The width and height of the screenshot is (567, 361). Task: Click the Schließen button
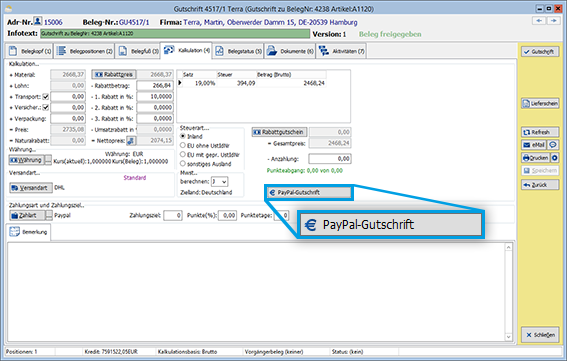point(540,335)
